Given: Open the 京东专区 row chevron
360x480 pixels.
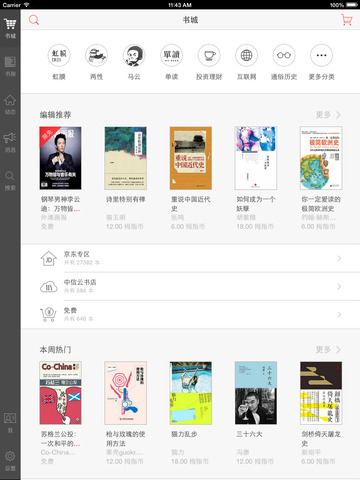Looking at the screenshot, I should (339, 258).
